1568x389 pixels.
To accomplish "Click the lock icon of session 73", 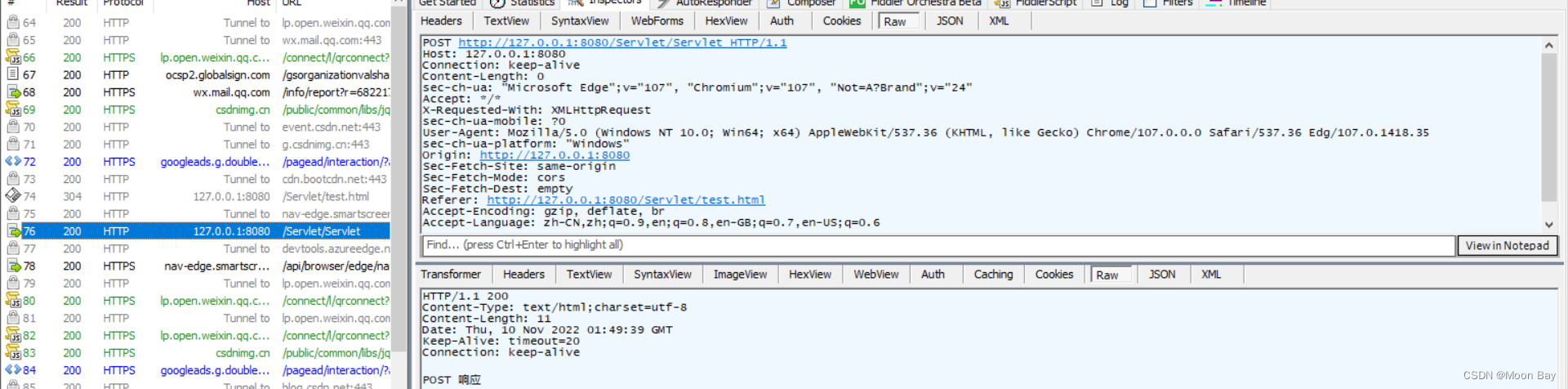I will [x=13, y=179].
